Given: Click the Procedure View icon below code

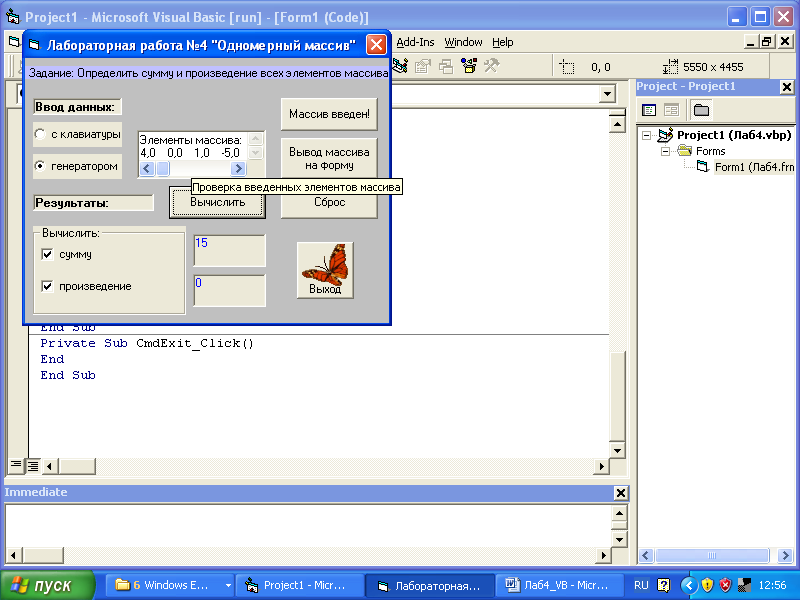Looking at the screenshot, I should pyautogui.click(x=16, y=465).
